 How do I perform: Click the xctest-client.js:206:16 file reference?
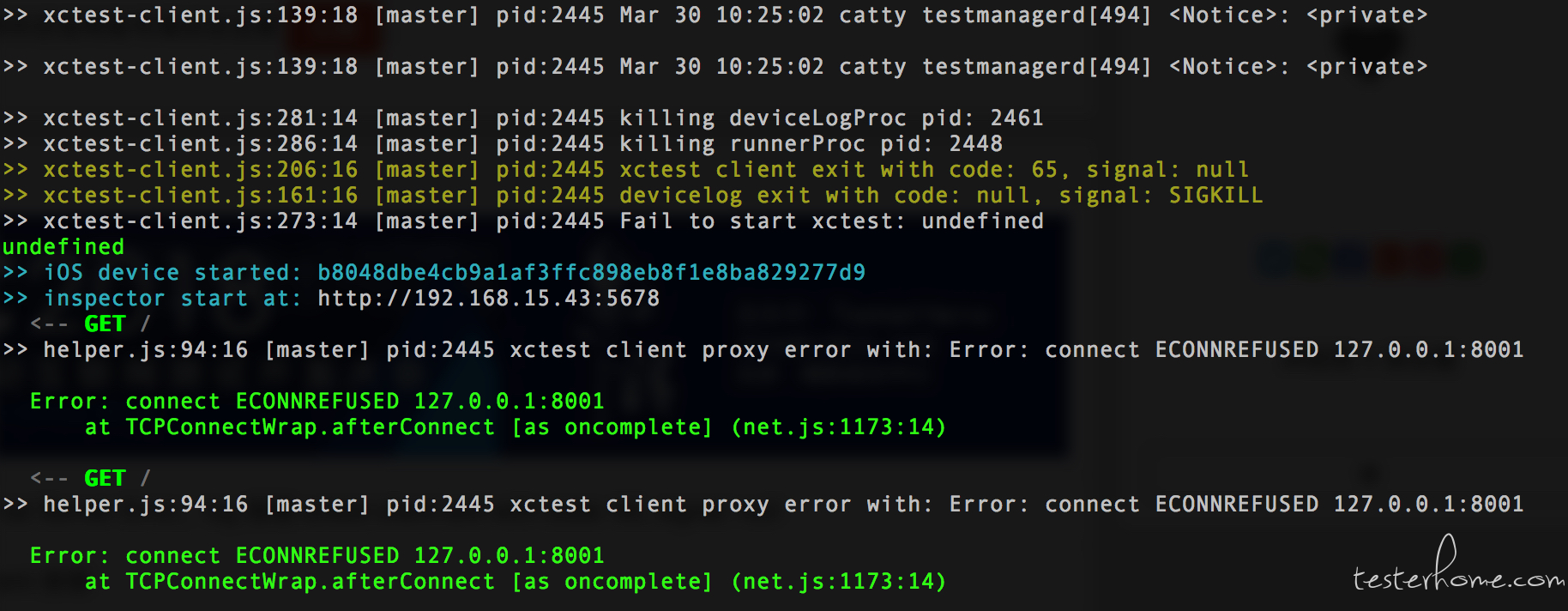tap(200, 170)
